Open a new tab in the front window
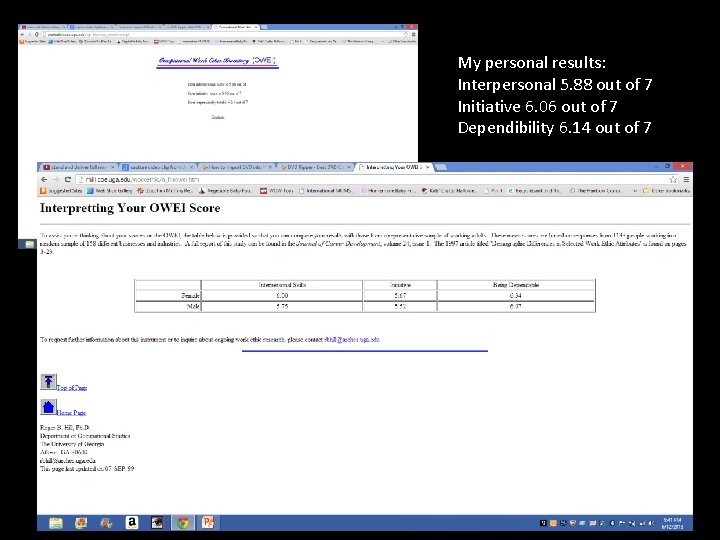Image resolution: width=720 pixels, height=540 pixels. pos(441,167)
